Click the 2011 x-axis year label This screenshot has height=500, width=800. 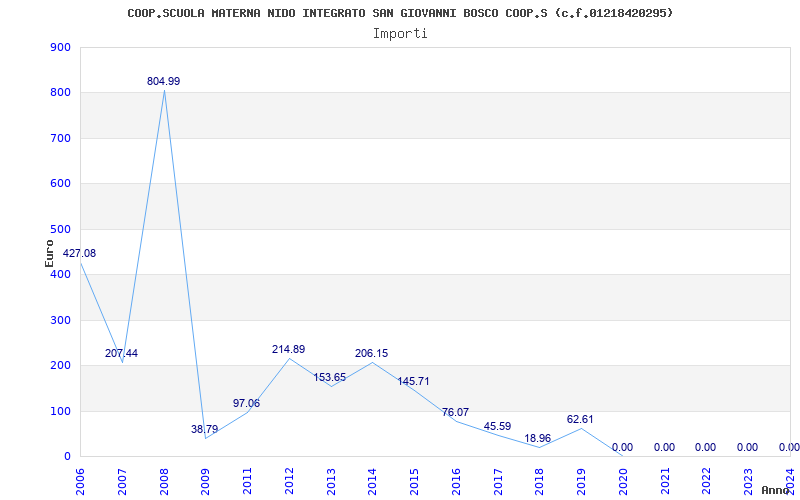point(247,481)
